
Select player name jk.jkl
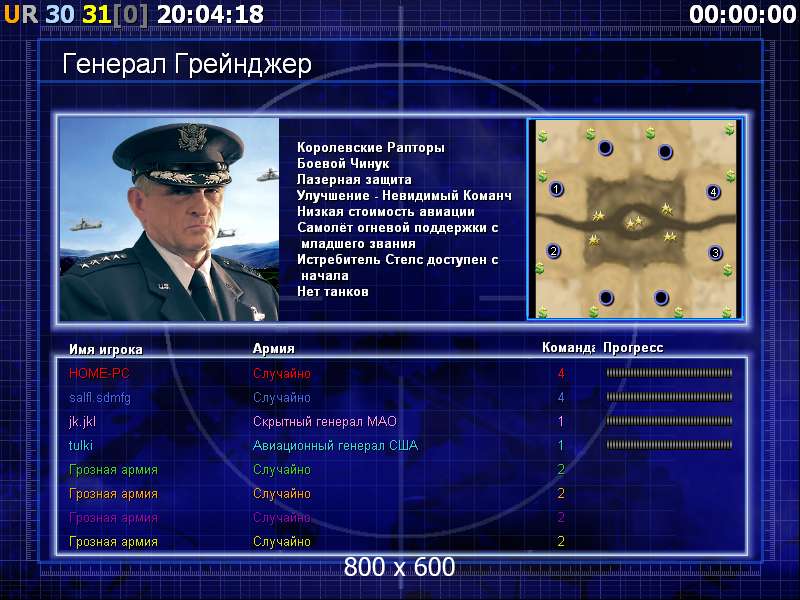coord(82,421)
